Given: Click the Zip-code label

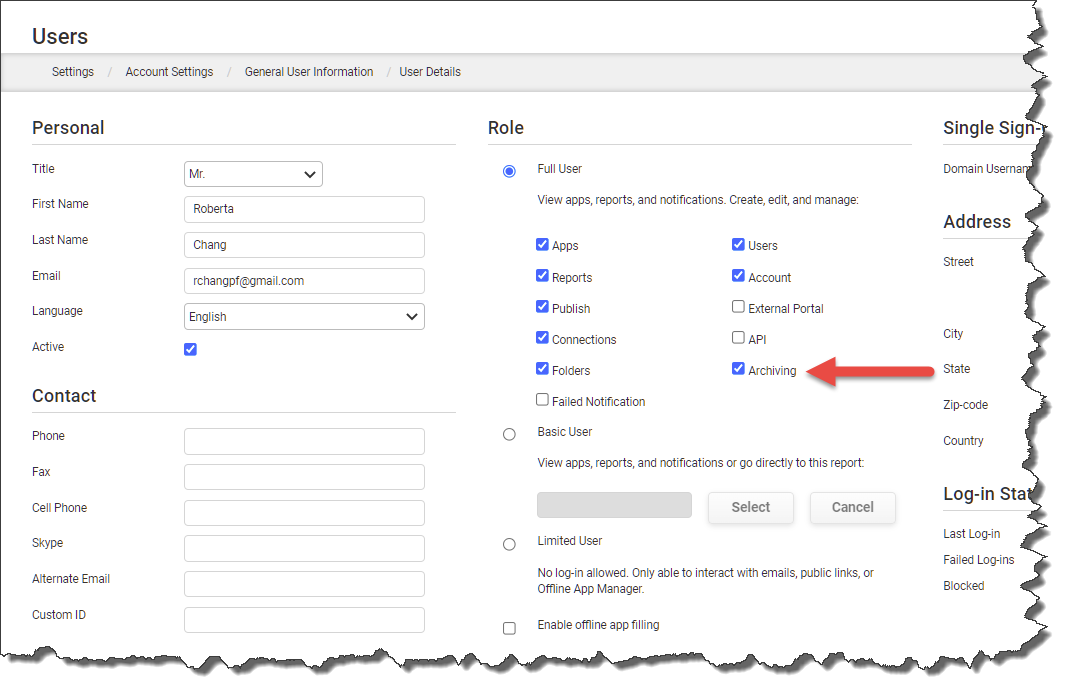Looking at the screenshot, I should coord(965,405).
